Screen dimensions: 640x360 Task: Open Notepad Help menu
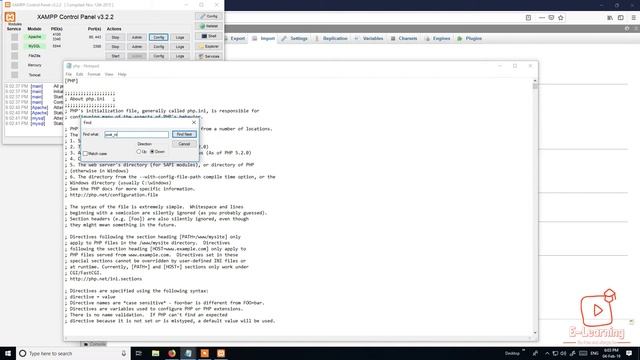122,74
